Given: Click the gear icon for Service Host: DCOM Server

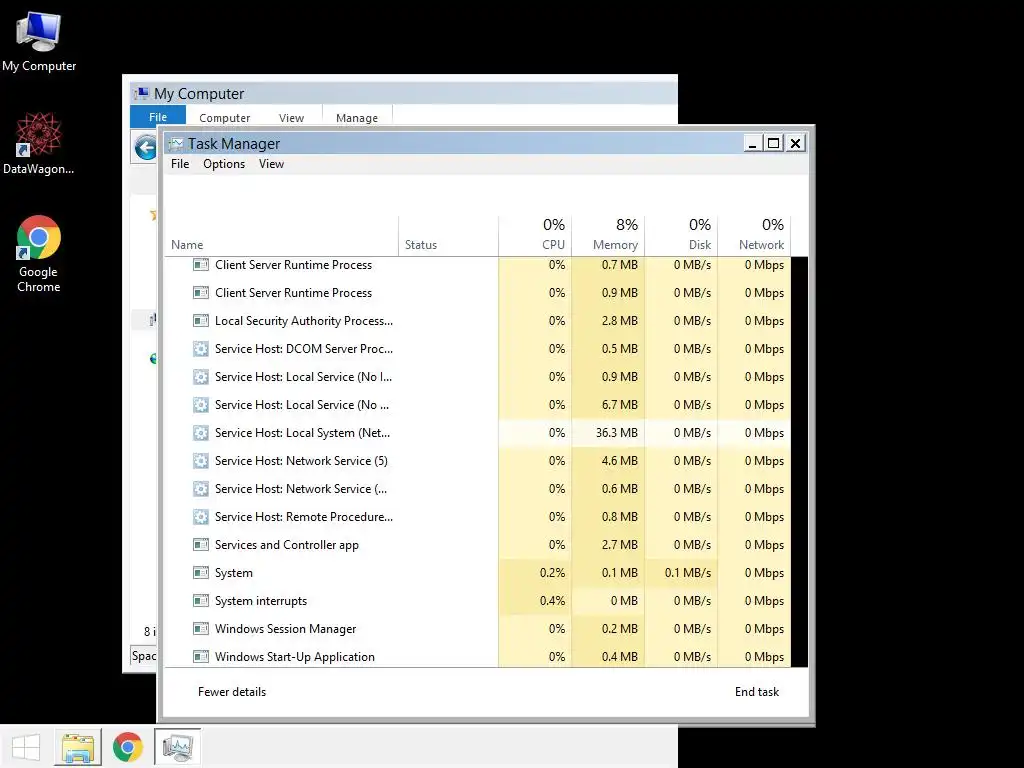Looking at the screenshot, I should point(200,349).
